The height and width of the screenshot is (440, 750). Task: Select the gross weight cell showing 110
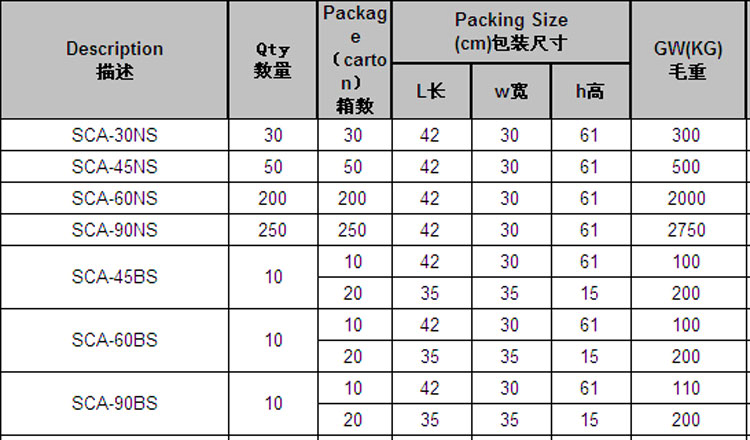(686, 388)
